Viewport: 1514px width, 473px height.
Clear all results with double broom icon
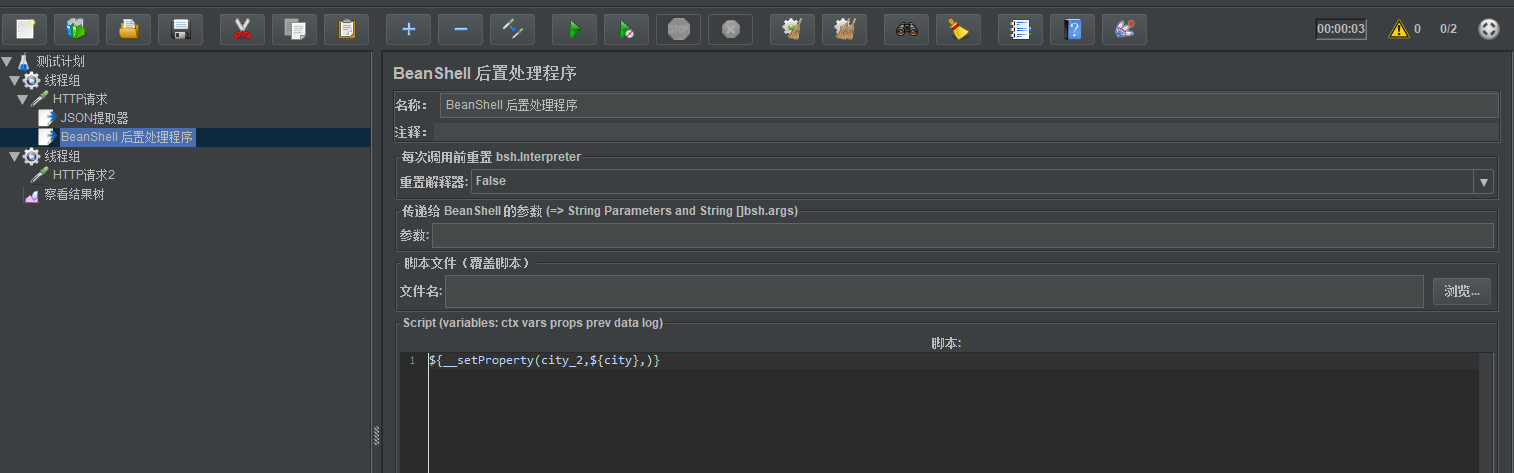[844, 29]
